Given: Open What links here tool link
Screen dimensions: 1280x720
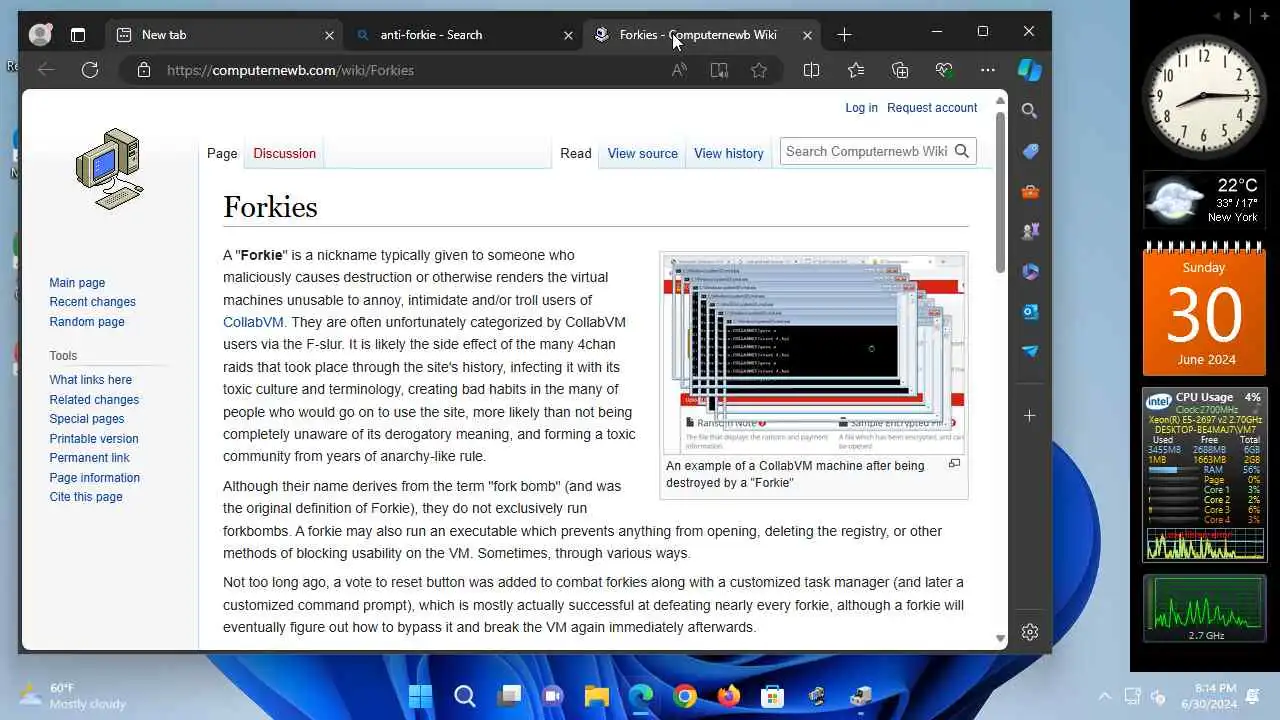Looking at the screenshot, I should (x=90, y=380).
